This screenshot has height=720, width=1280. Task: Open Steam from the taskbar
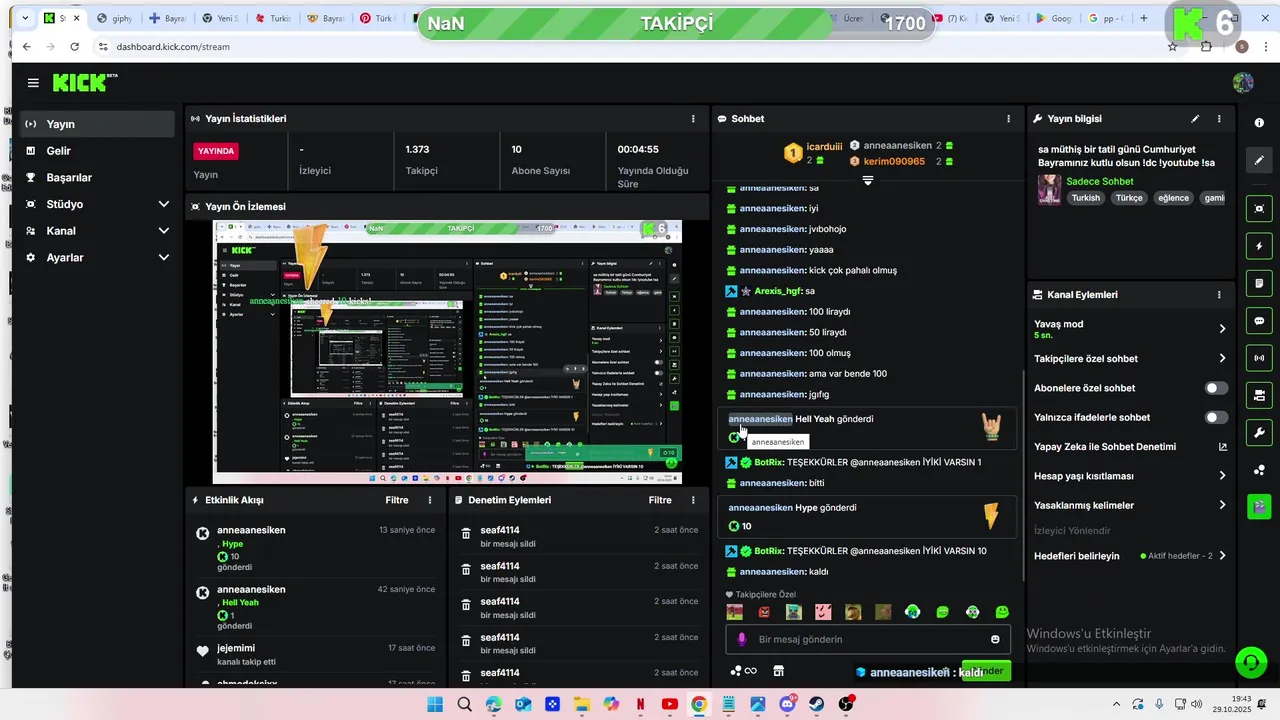click(817, 705)
